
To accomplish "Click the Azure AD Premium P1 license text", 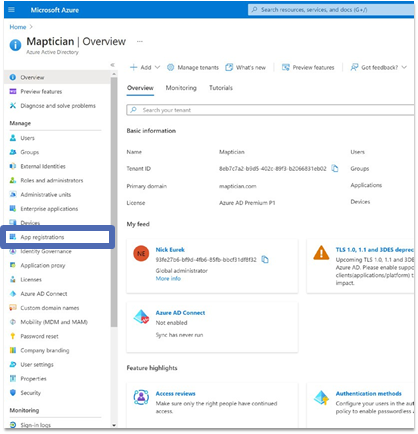I will (247, 203).
